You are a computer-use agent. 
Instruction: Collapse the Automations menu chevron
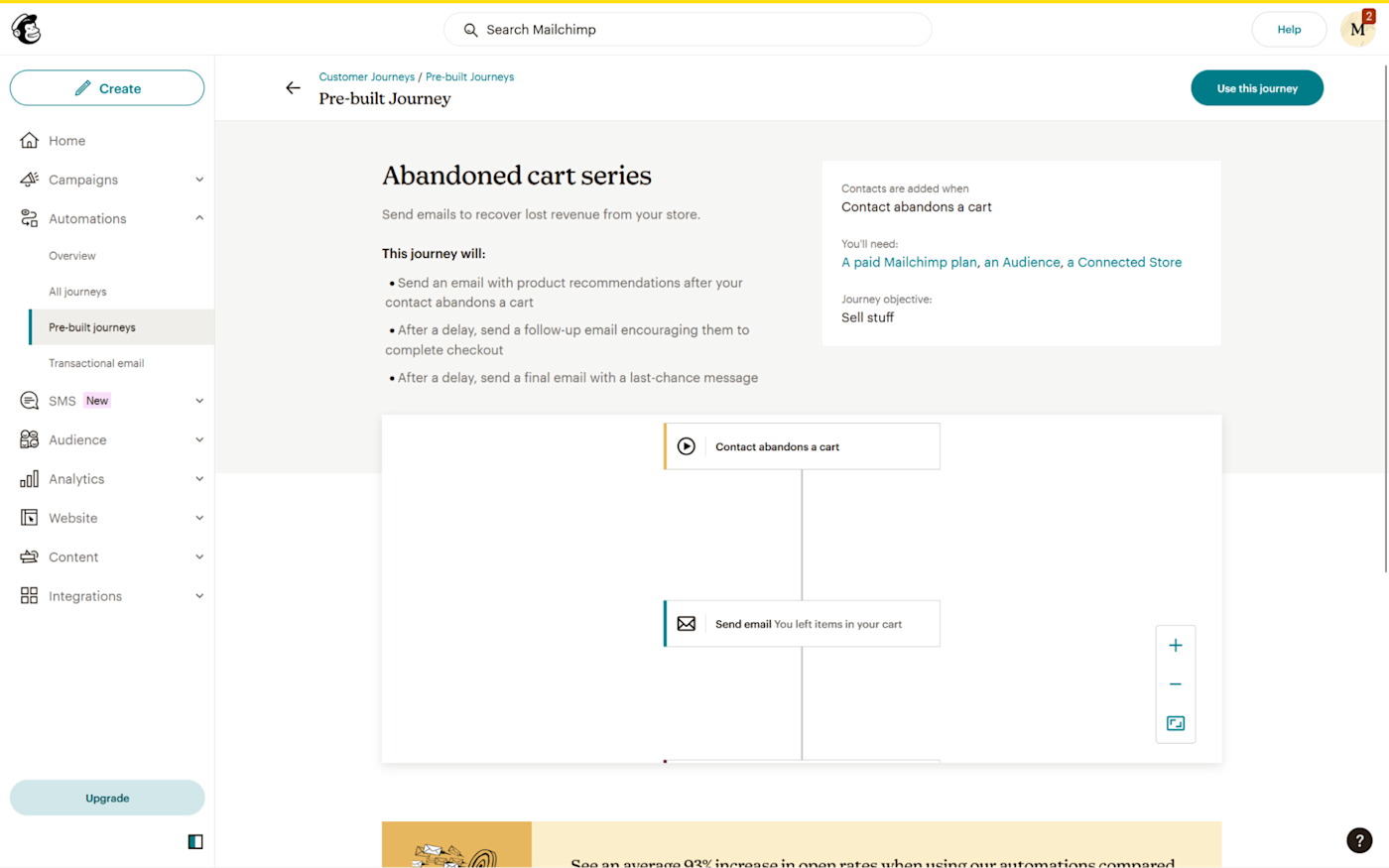199,218
